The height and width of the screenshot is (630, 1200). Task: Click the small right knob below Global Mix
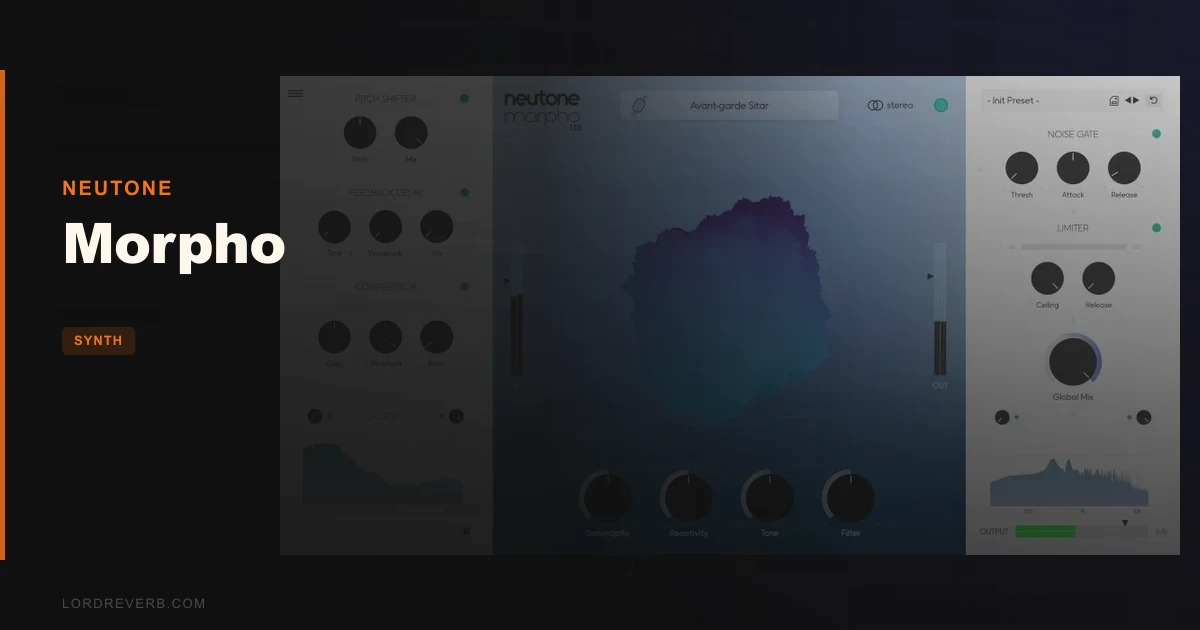[1143, 417]
